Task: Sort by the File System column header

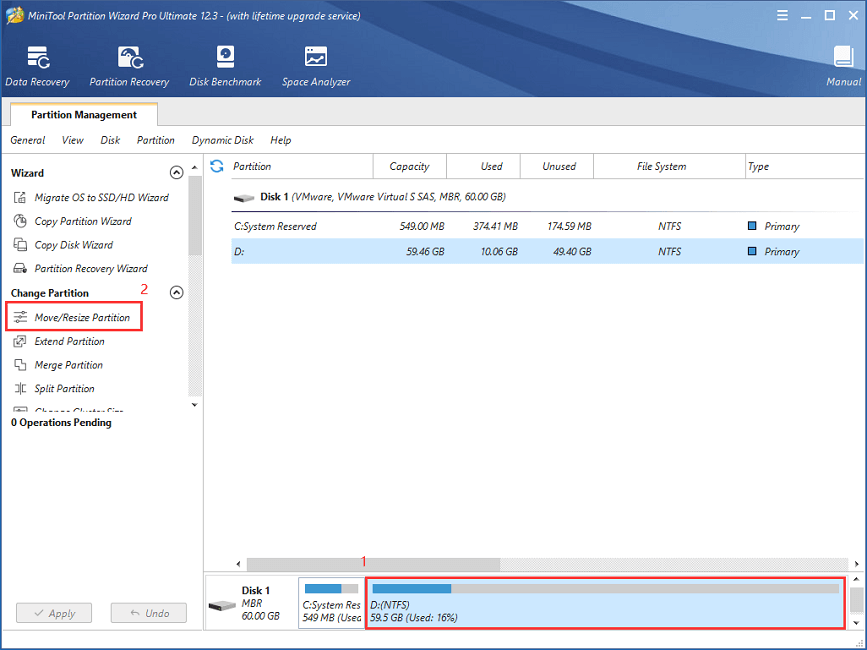Action: pyautogui.click(x=670, y=166)
